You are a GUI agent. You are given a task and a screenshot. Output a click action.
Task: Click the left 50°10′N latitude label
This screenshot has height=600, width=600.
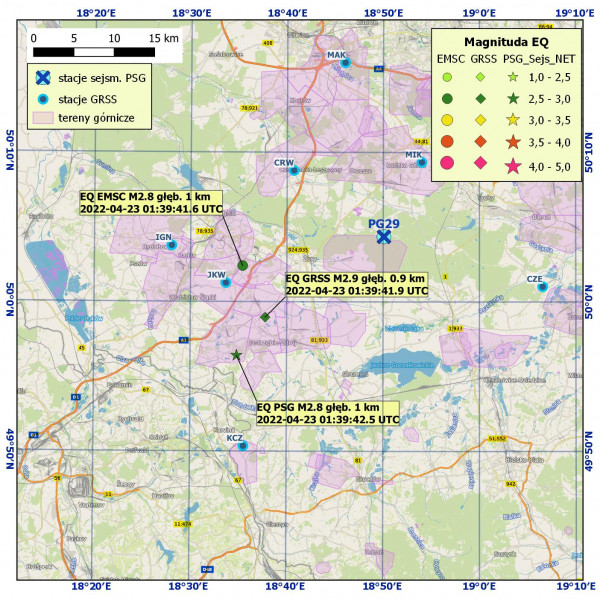coord(10,150)
